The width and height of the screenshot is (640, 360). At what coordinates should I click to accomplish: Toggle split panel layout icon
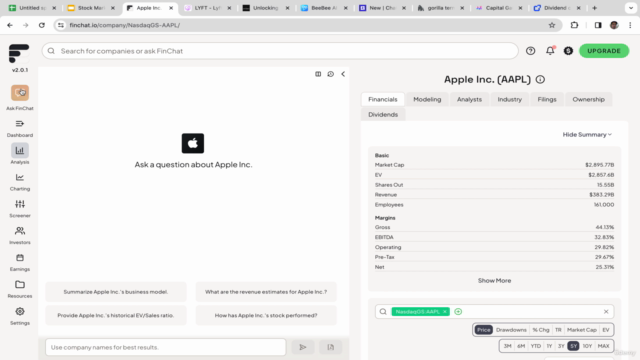point(318,74)
